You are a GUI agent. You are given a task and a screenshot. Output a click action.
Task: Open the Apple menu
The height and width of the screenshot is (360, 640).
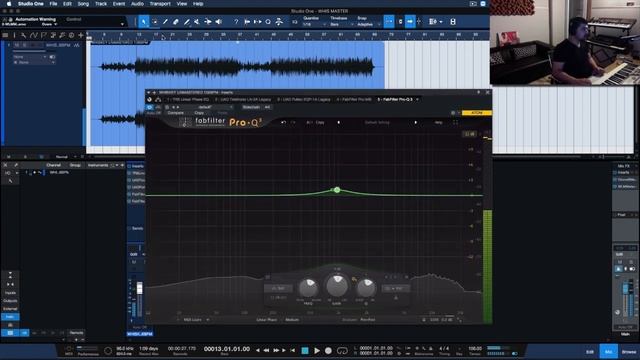pos(9,4)
